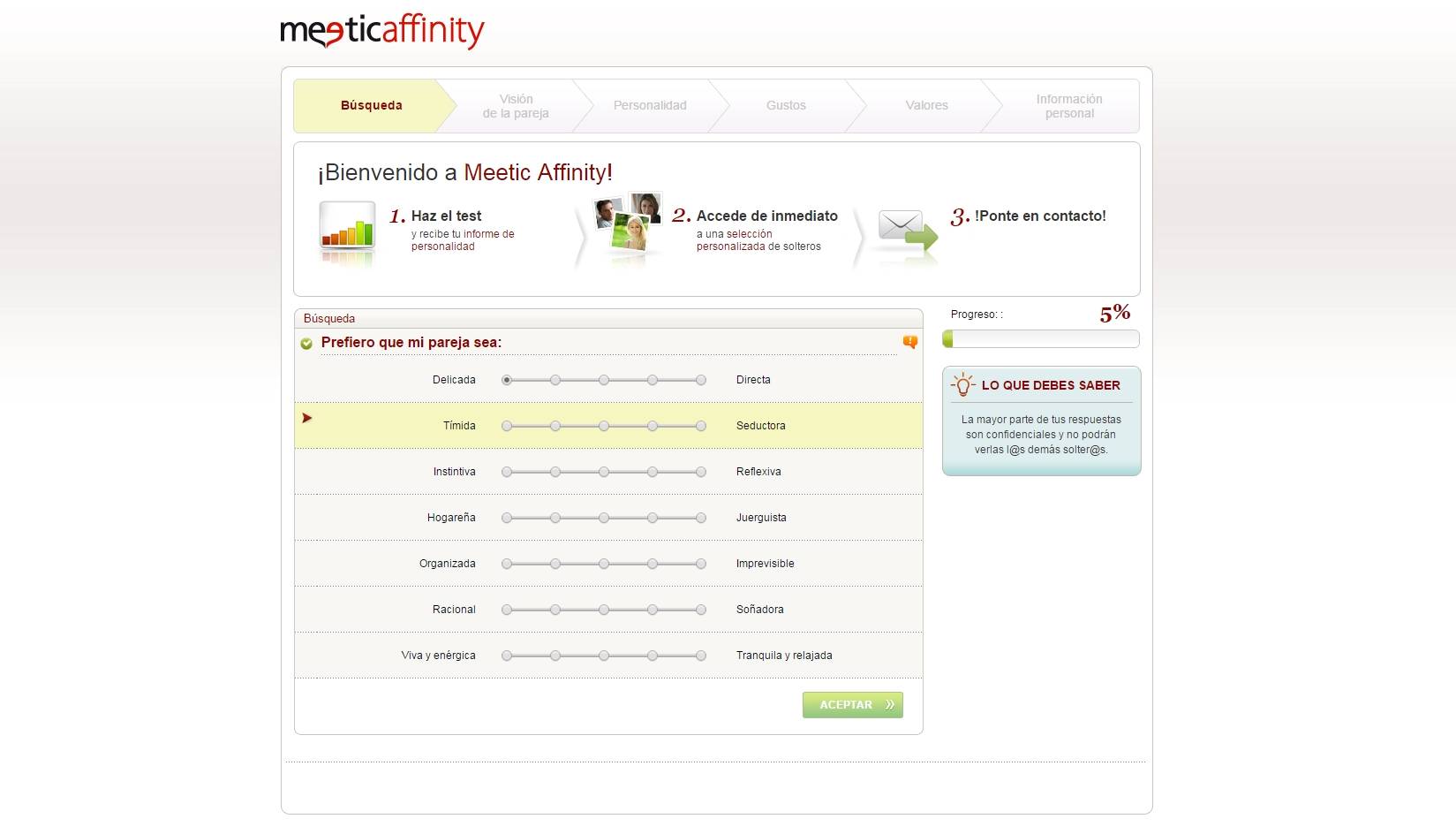
Task: Select the radio nearest Racional
Action: 507,610
